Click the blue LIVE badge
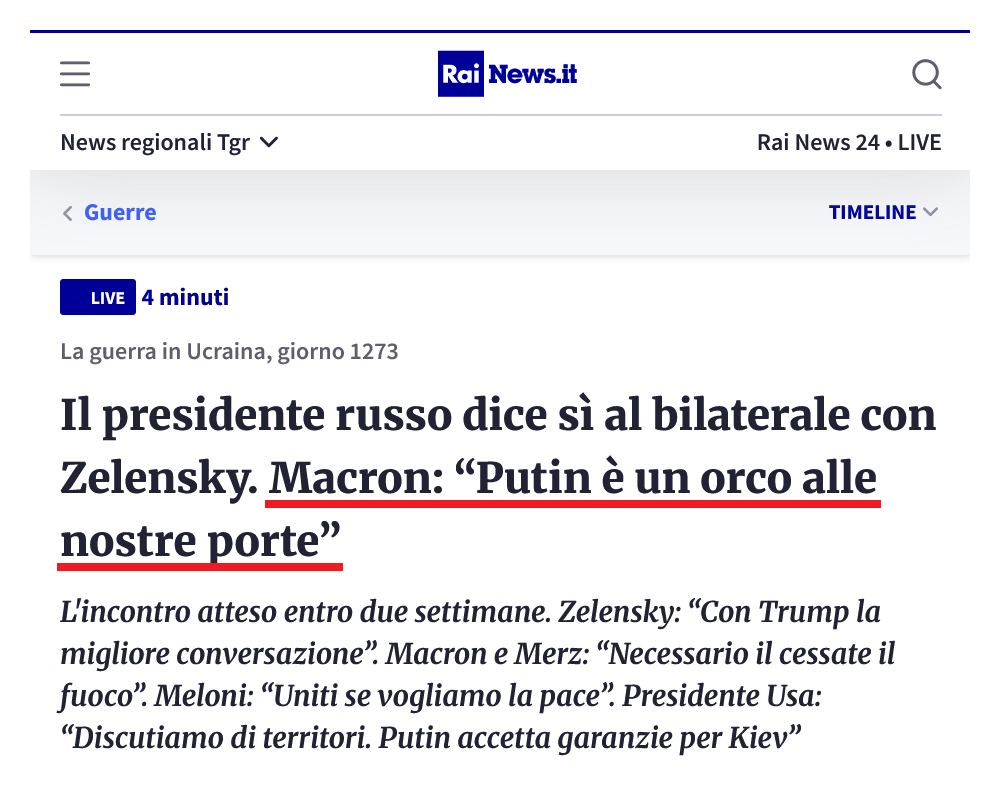 98,297
